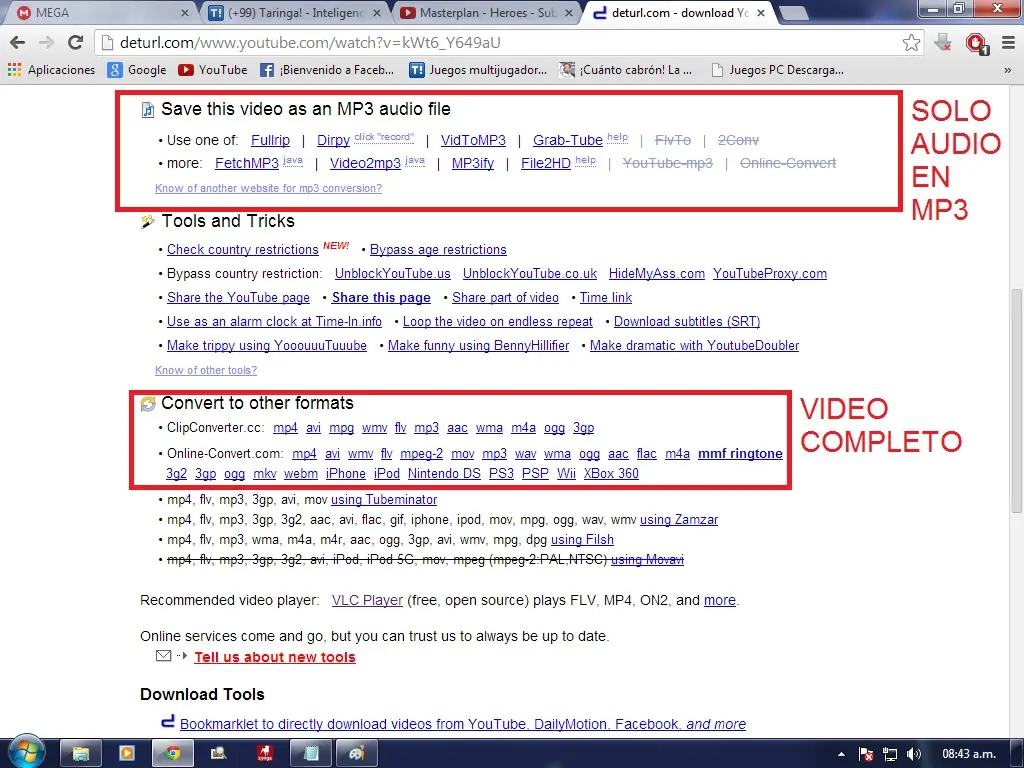Image resolution: width=1024 pixels, height=768 pixels.
Task: Click Tell us about new tools link
Action: [275, 658]
